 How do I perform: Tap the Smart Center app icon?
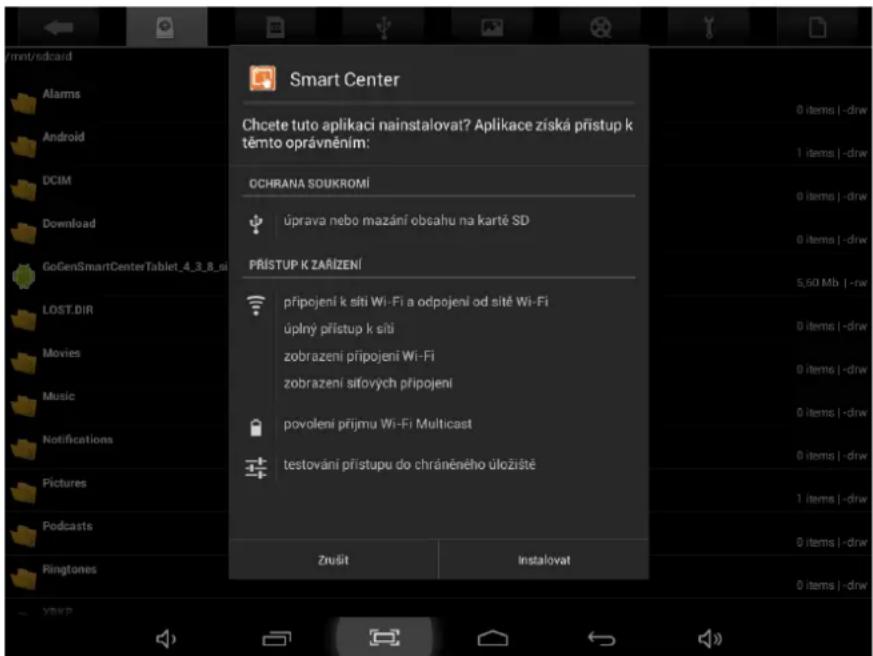(262, 79)
